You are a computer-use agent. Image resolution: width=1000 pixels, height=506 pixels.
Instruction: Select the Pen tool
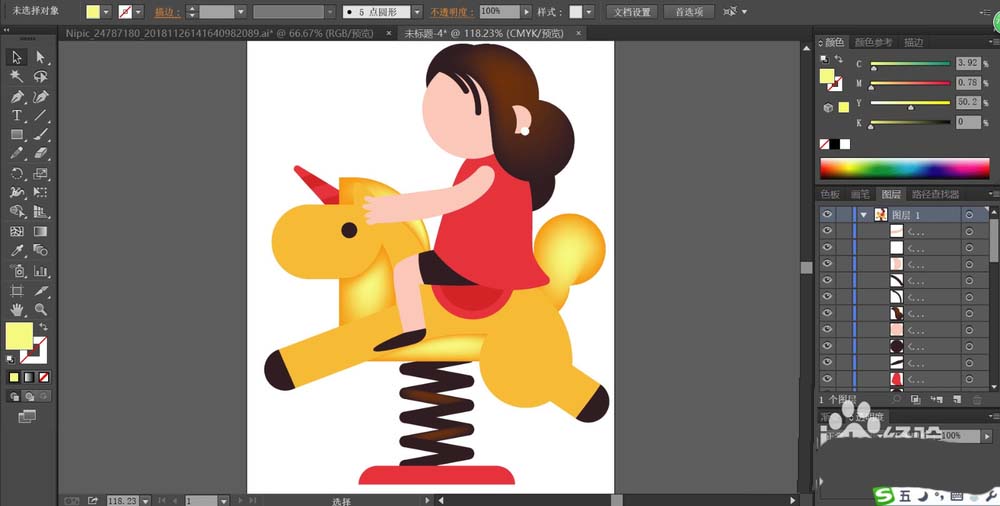coord(17,96)
